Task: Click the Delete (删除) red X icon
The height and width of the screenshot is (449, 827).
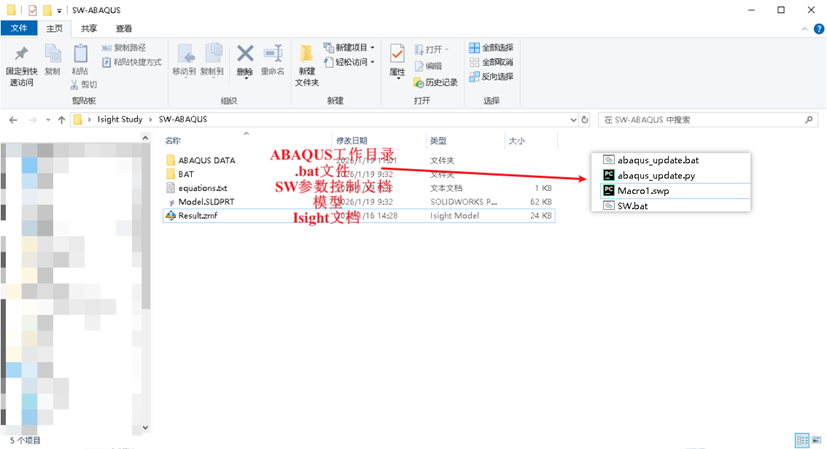Action: [x=245, y=55]
